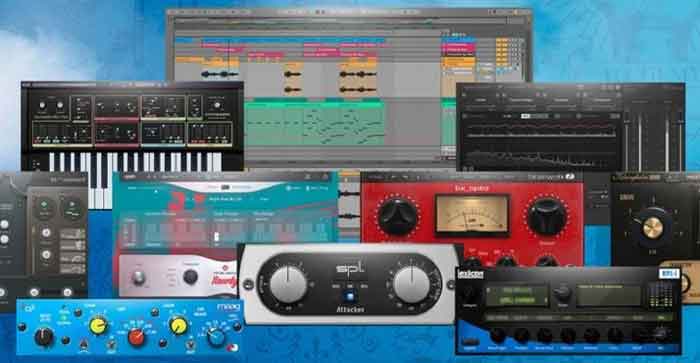Adjust the left large black knob on red compressor

pyautogui.click(x=397, y=217)
